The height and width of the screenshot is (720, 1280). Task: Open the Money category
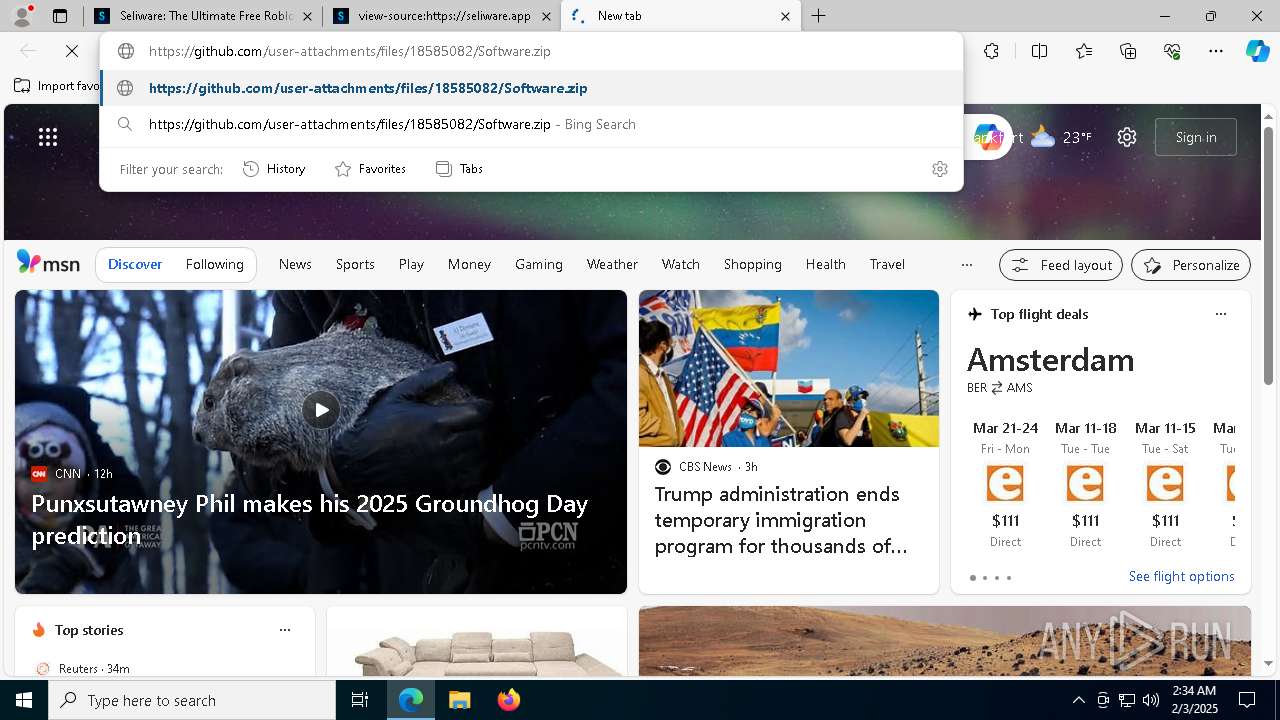pos(469,264)
